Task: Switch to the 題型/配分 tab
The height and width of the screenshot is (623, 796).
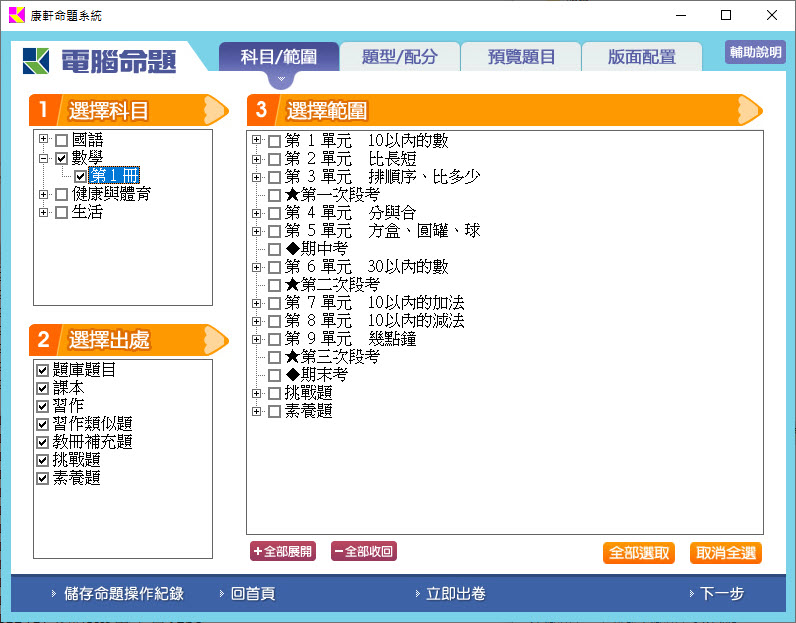Action: click(399, 57)
